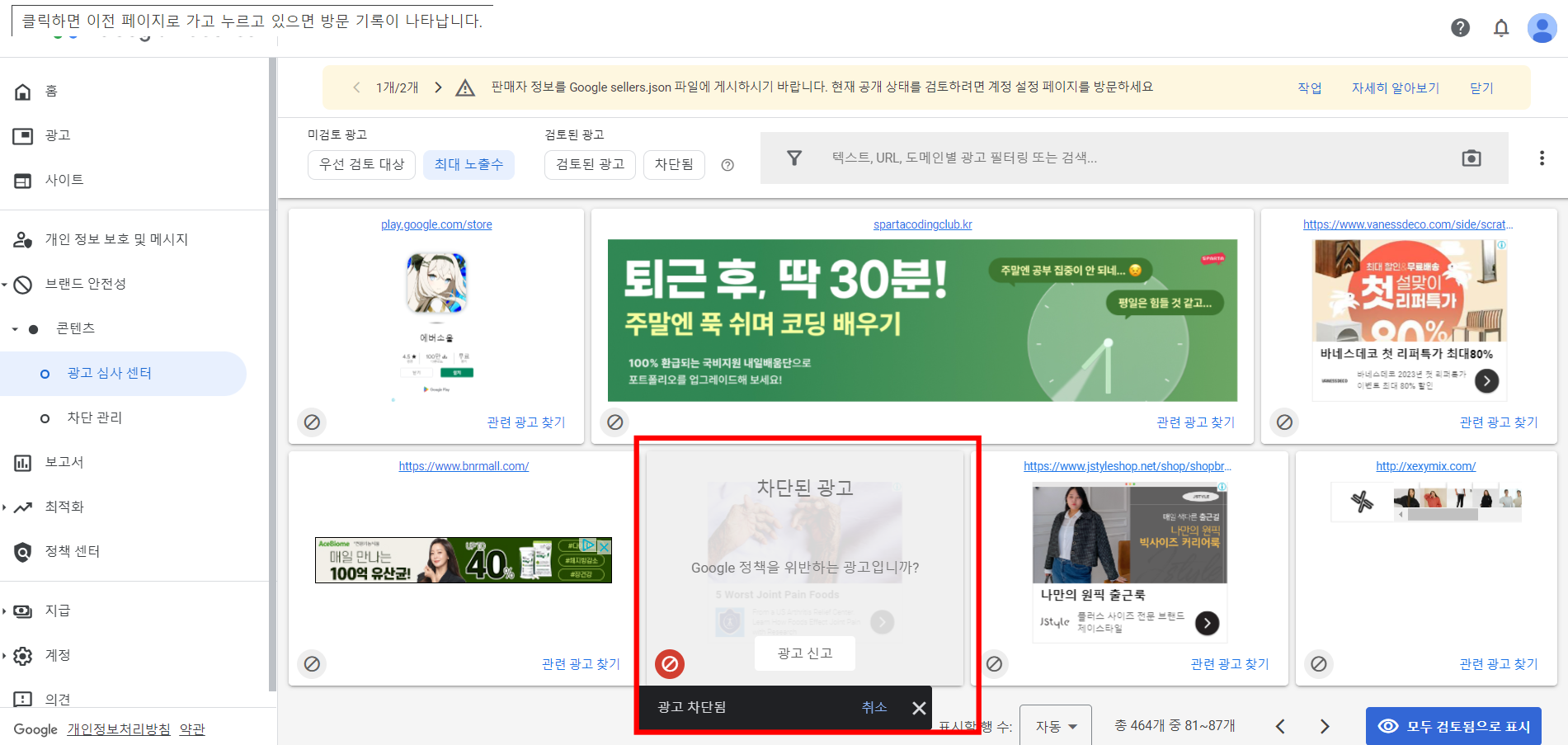Open the notifications bell
Image resolution: width=1568 pixels, height=745 pixels.
pyautogui.click(x=1501, y=28)
